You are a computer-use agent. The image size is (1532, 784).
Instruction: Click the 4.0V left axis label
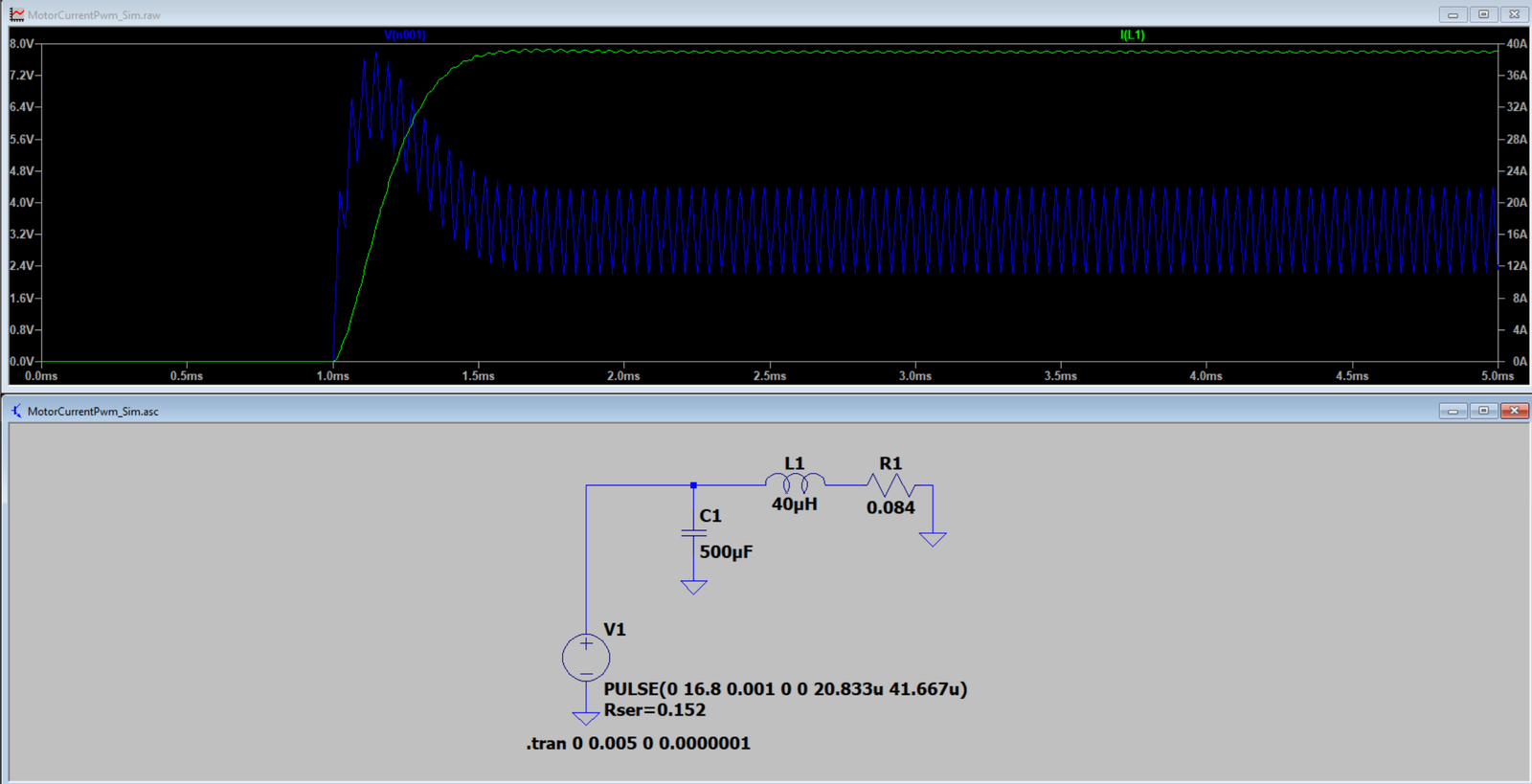pyautogui.click(x=22, y=202)
